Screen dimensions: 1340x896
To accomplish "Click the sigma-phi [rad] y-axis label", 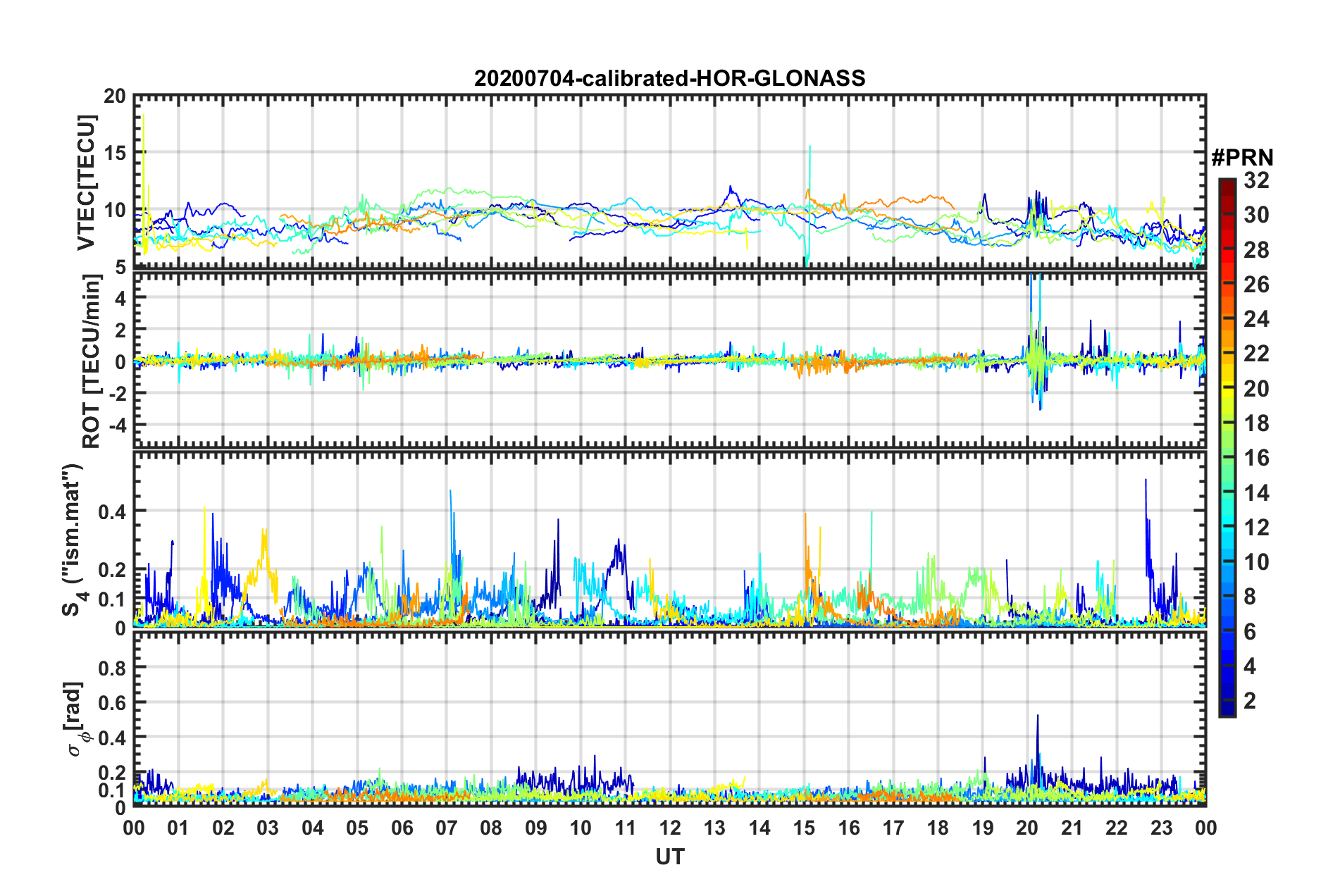I will pyautogui.click(x=76, y=719).
